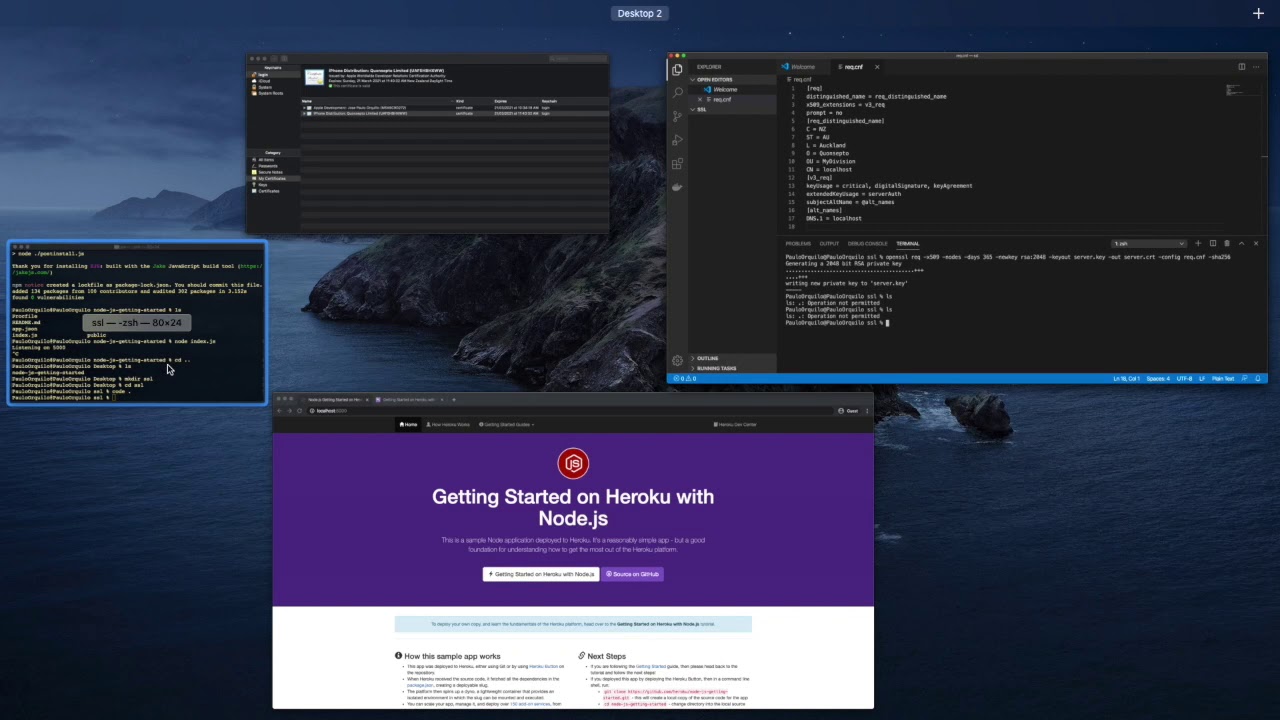
Task: Click Getting Started on Heroku with Node.js button
Action: point(541,574)
